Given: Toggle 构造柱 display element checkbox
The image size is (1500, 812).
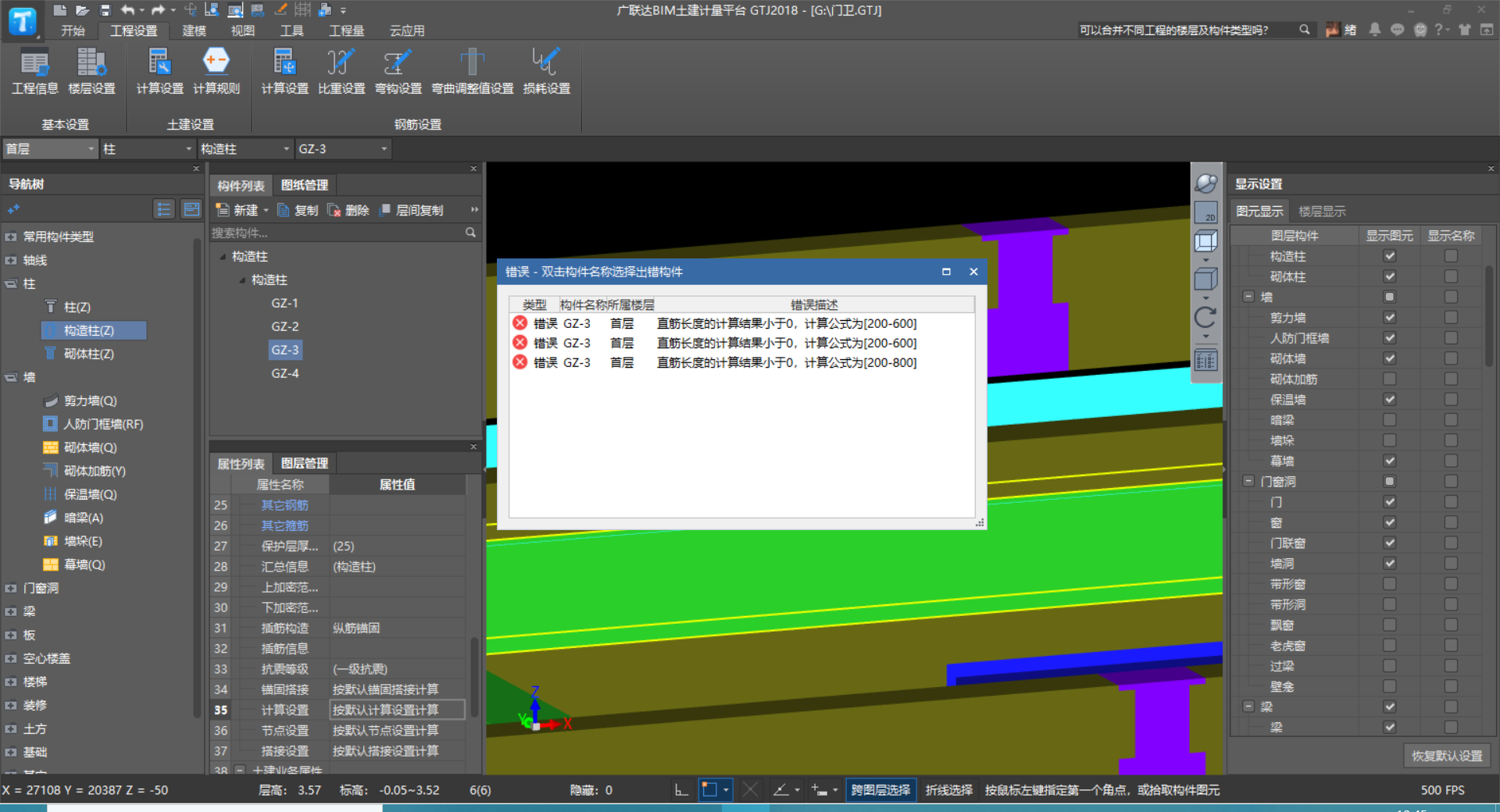Looking at the screenshot, I should coord(1389,256).
